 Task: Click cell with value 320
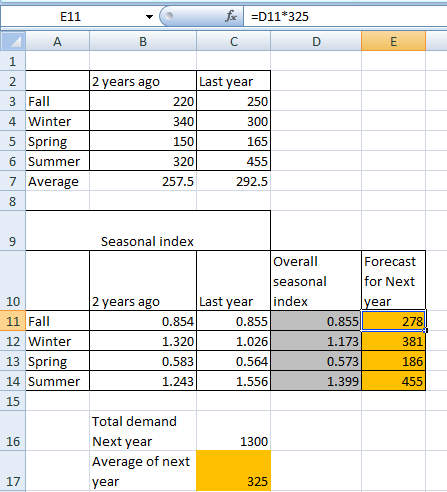point(143,161)
